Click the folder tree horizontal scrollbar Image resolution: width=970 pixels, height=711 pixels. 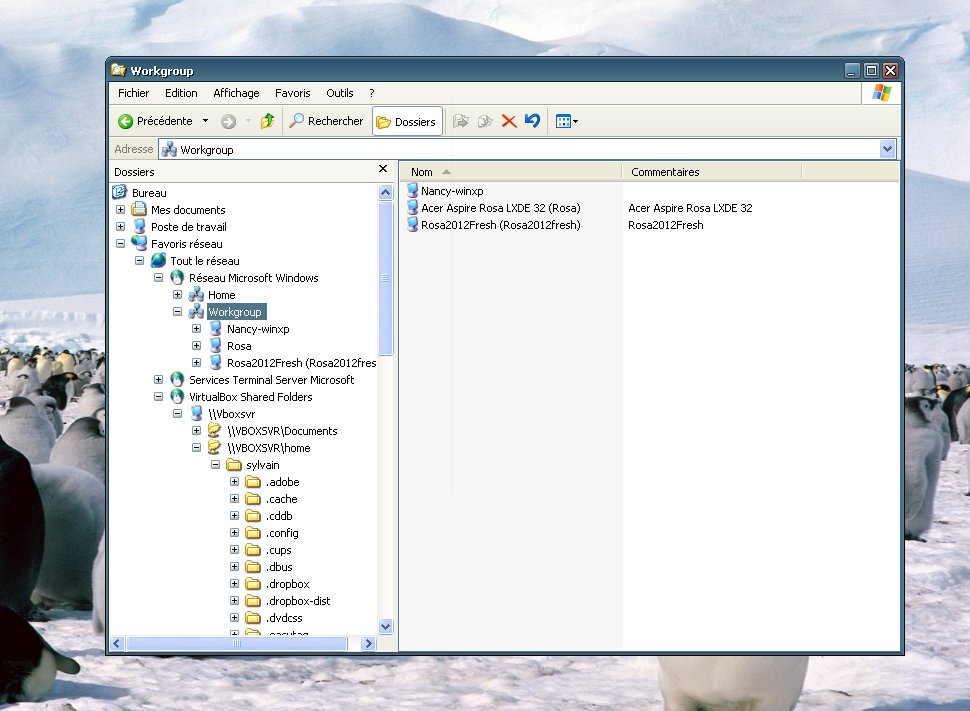237,644
